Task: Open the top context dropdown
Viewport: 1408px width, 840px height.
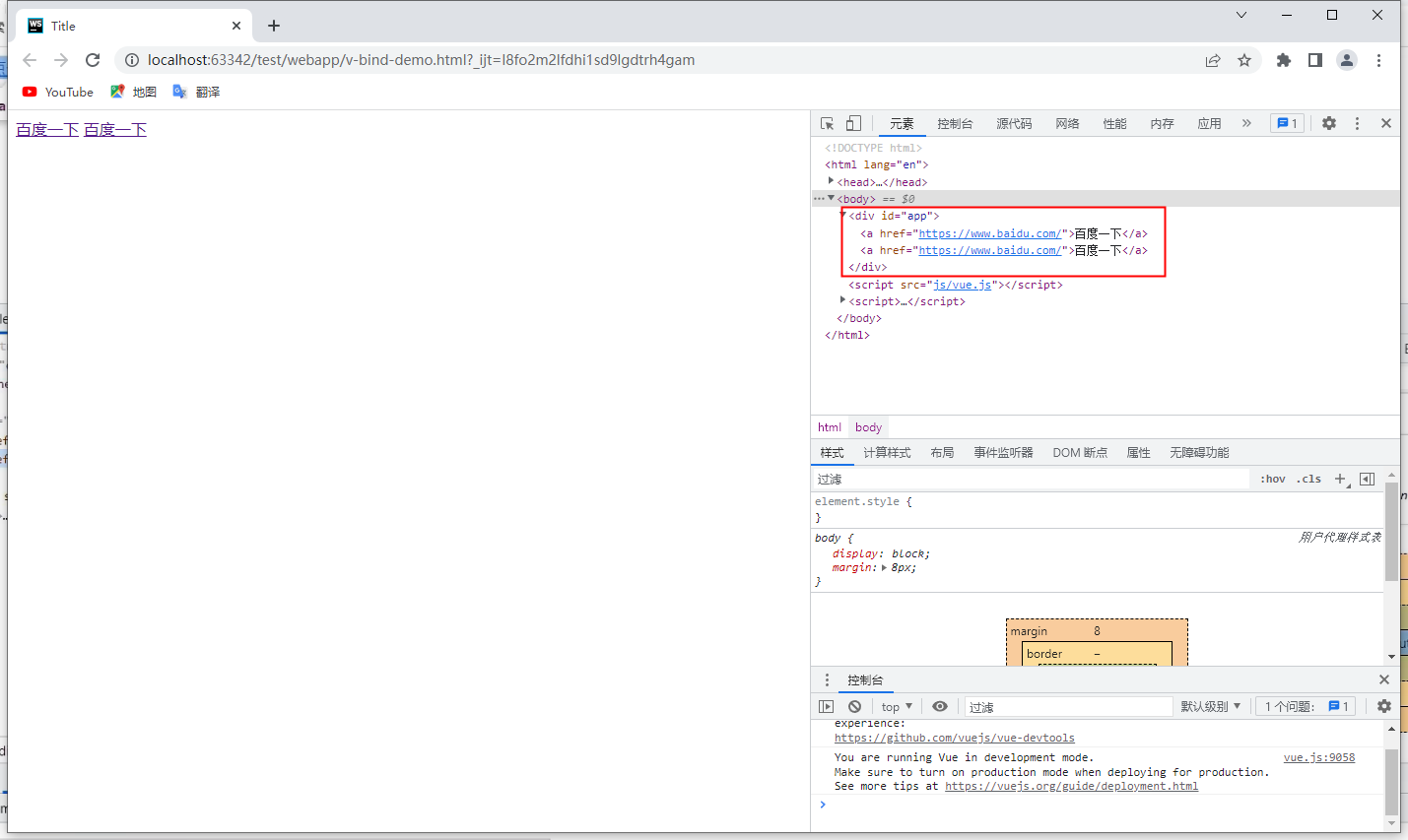Action: (x=897, y=707)
